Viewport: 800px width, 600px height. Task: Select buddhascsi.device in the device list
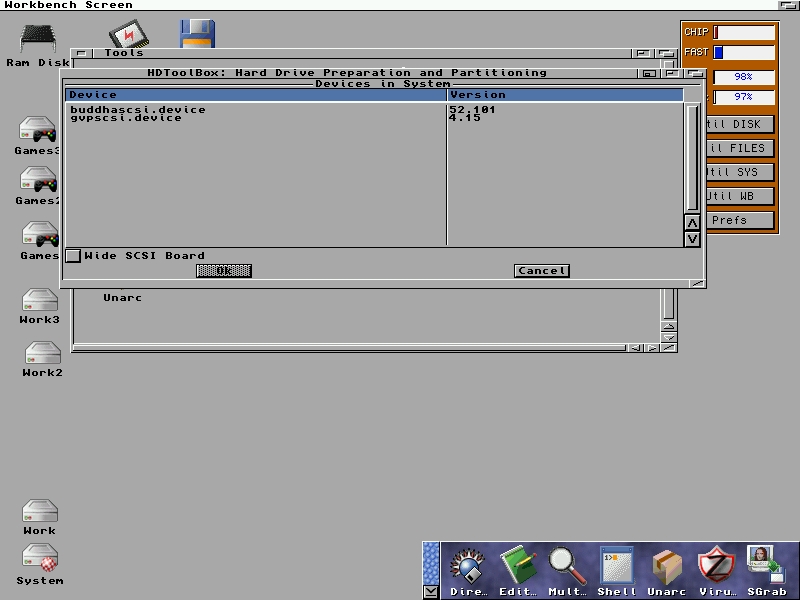[138, 109]
